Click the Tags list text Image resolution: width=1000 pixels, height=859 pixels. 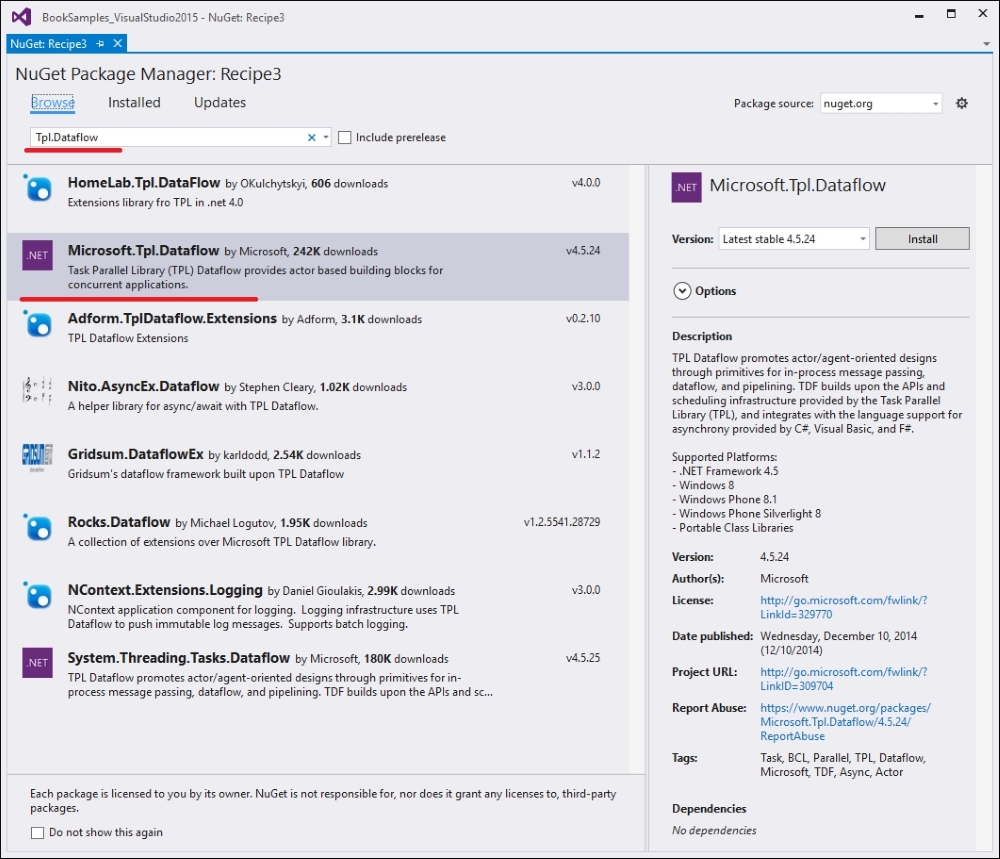842,765
